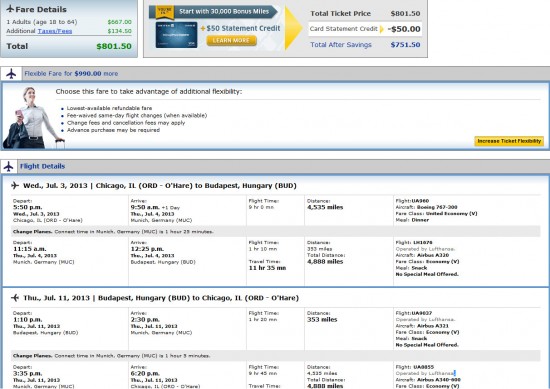Click the airplane icon in Flexible Fare header
The image size is (550, 389).
(11, 74)
